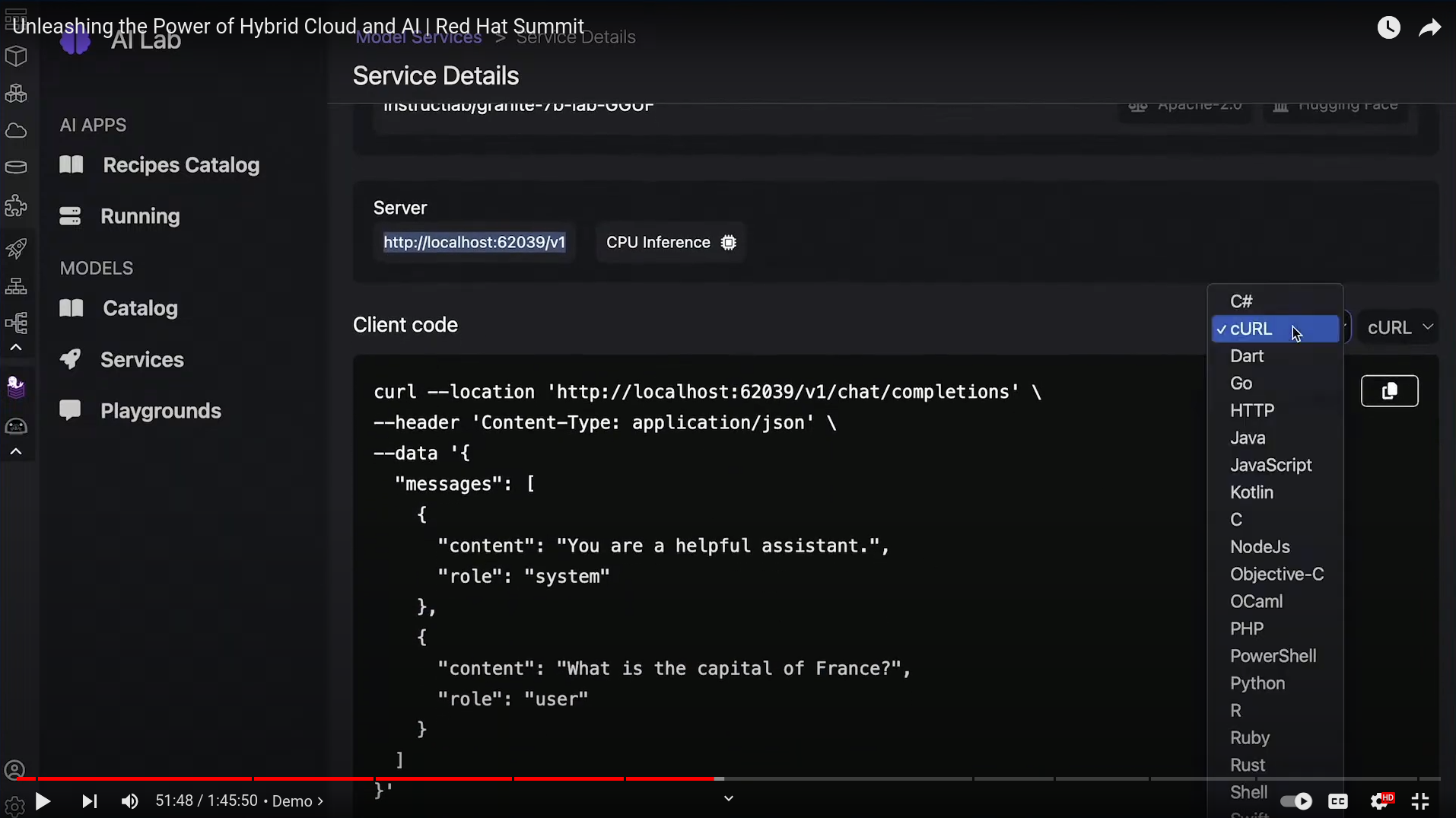Play the paused video
Viewport: 1456px width, 818px height.
(x=43, y=801)
